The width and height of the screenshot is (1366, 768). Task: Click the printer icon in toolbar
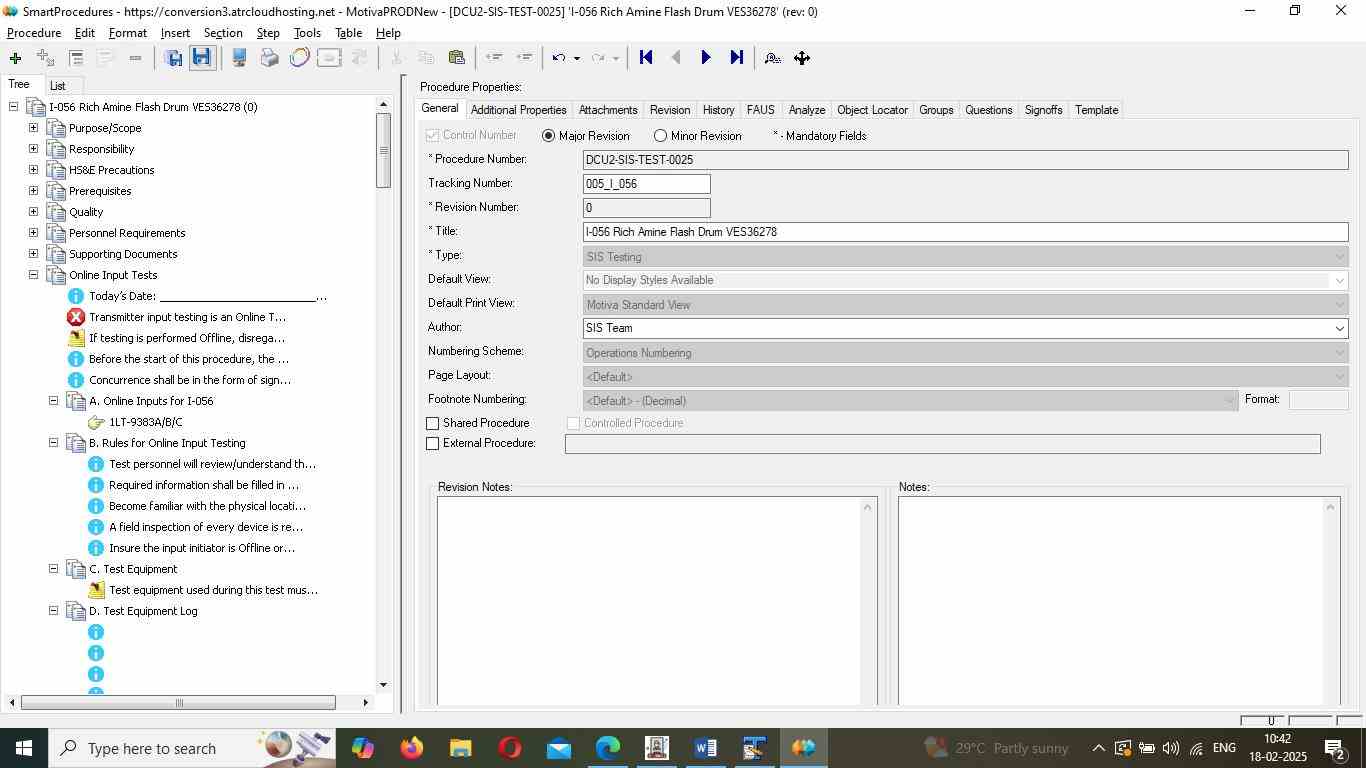[x=269, y=58]
